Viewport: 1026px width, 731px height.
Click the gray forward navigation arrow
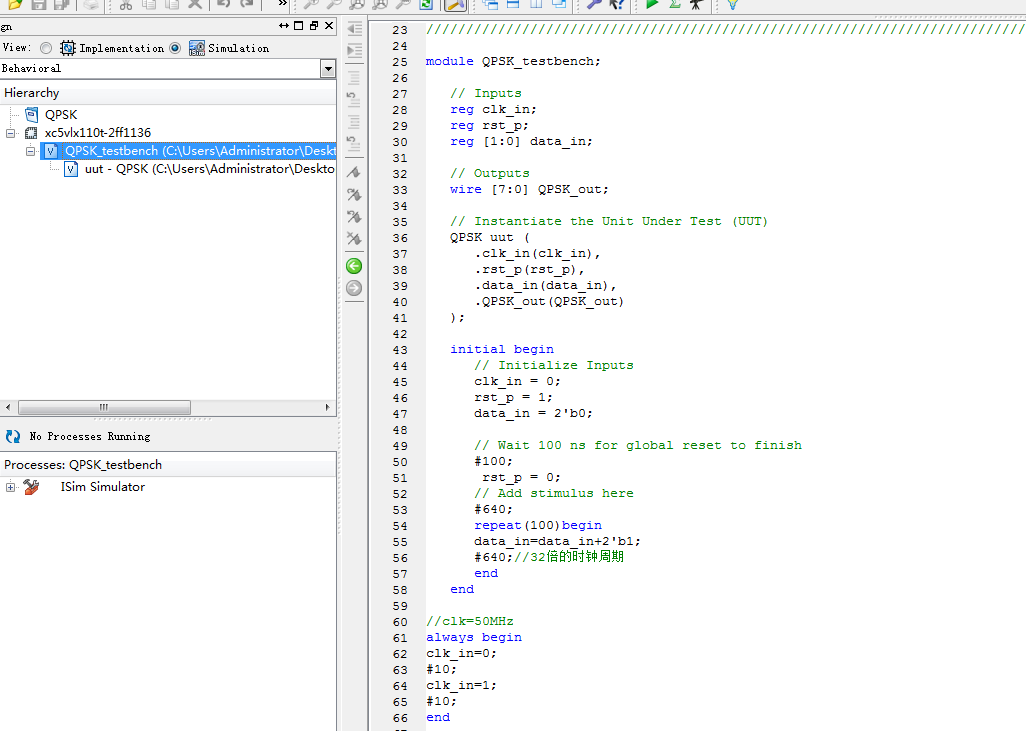pyautogui.click(x=353, y=288)
